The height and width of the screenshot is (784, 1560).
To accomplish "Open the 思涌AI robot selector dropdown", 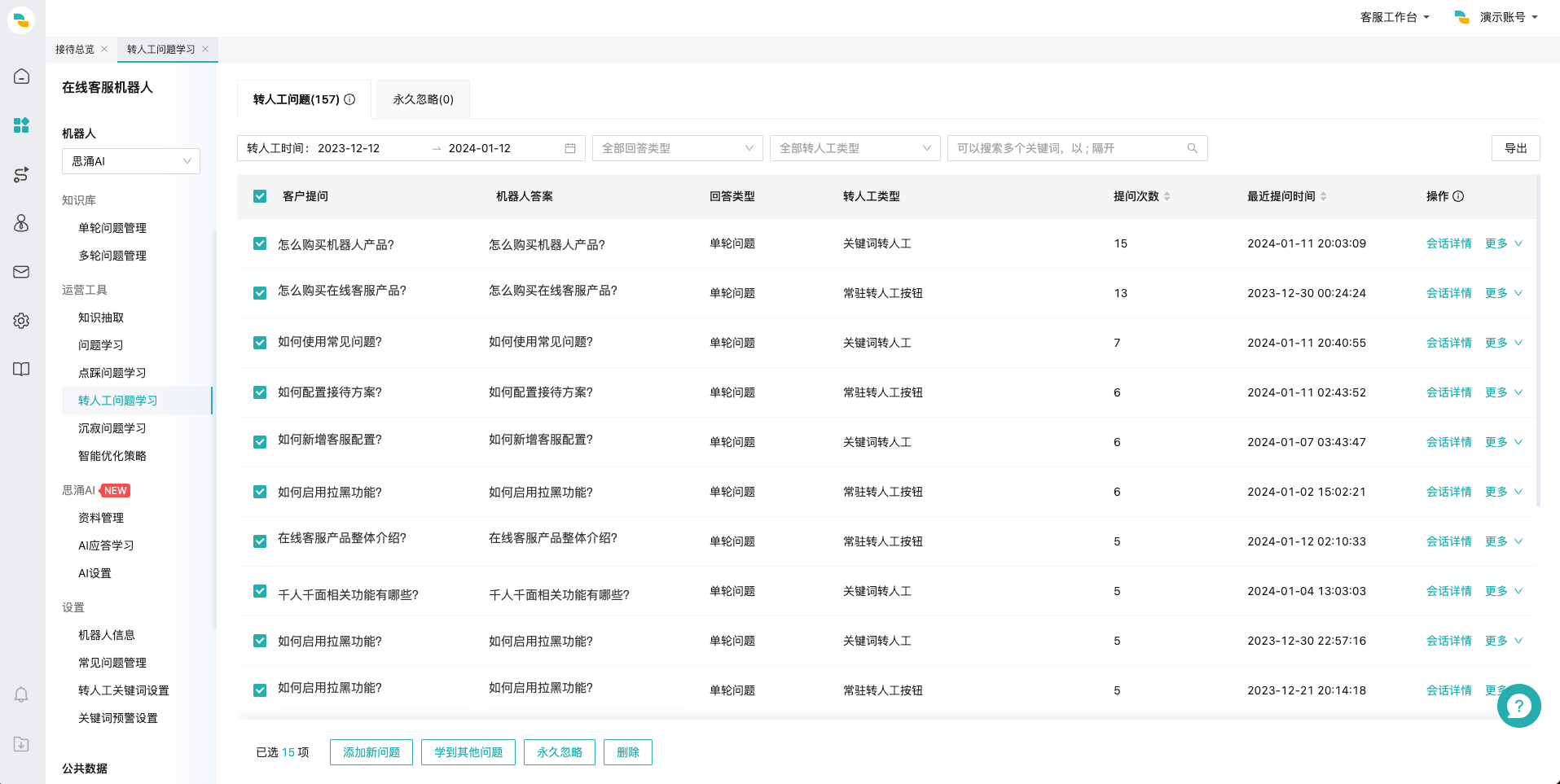I will pos(131,161).
